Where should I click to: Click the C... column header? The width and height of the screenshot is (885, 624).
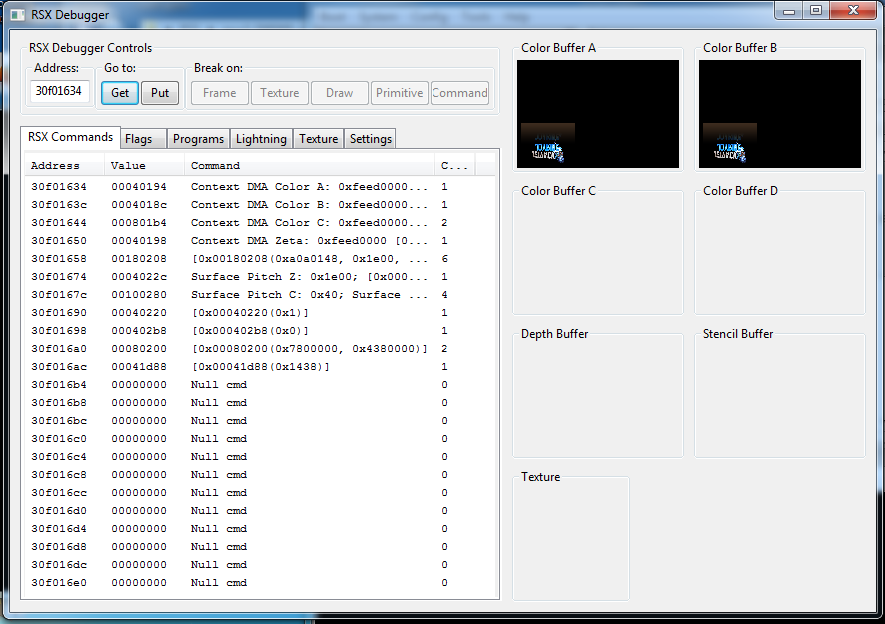[455, 165]
